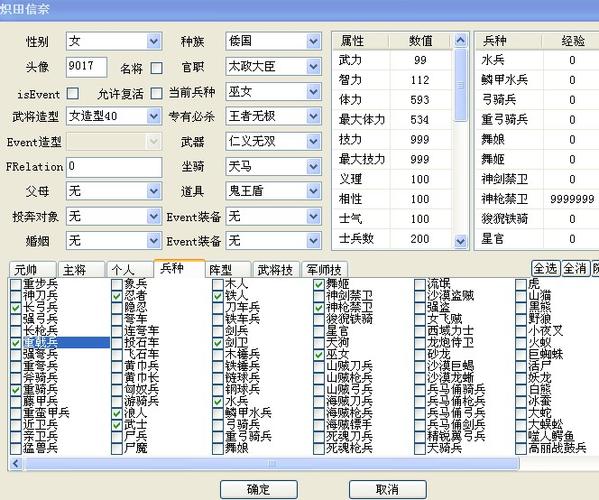Expand the 坐骑 dropdown
The width and height of the screenshot is (599, 500).
click(x=313, y=167)
